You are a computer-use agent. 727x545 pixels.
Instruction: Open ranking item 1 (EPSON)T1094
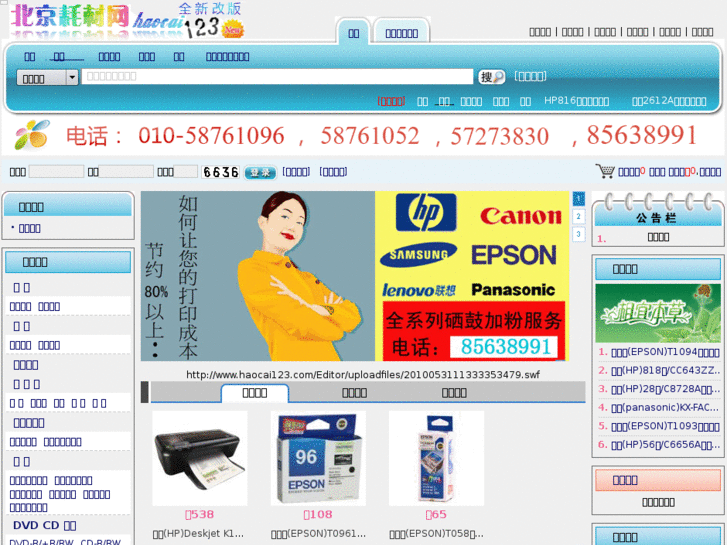(x=665, y=352)
